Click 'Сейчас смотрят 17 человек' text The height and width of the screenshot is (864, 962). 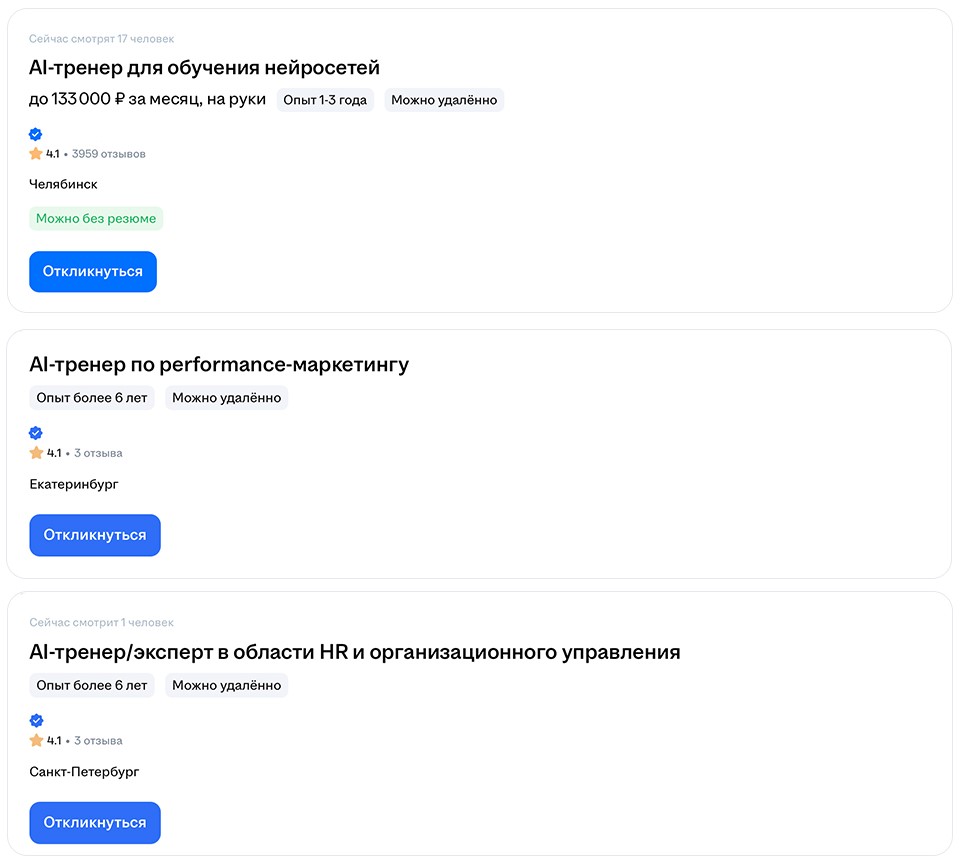tap(101, 39)
